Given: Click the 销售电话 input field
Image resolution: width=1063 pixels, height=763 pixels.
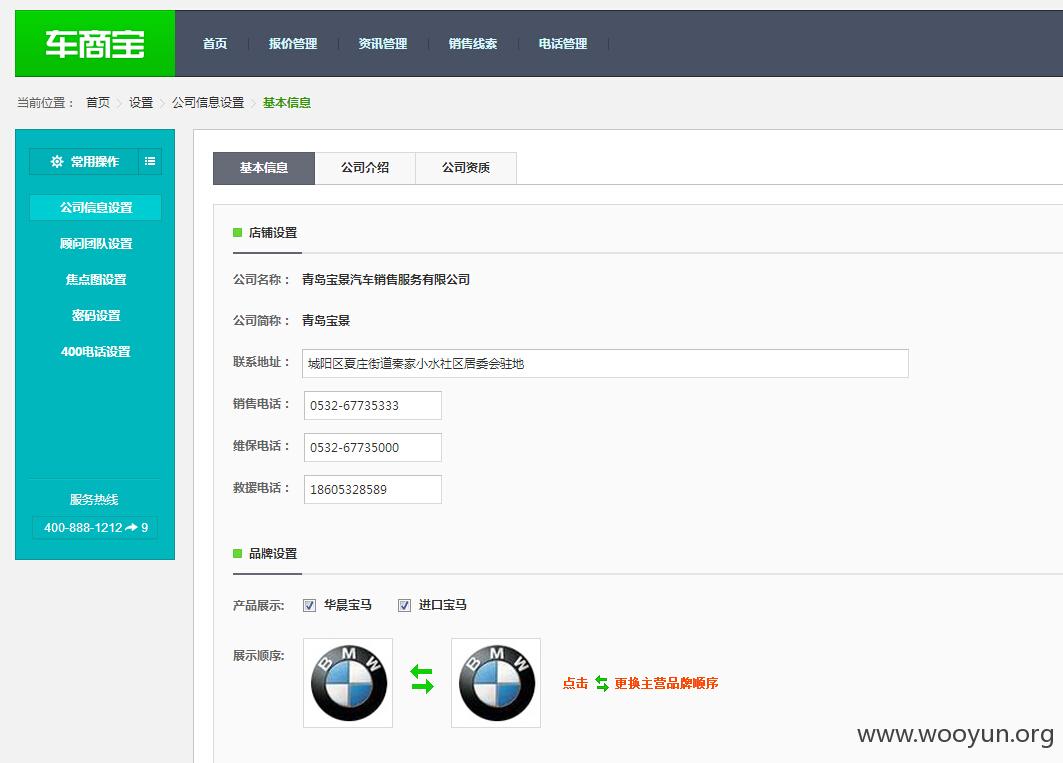Looking at the screenshot, I should pyautogui.click(x=373, y=406).
